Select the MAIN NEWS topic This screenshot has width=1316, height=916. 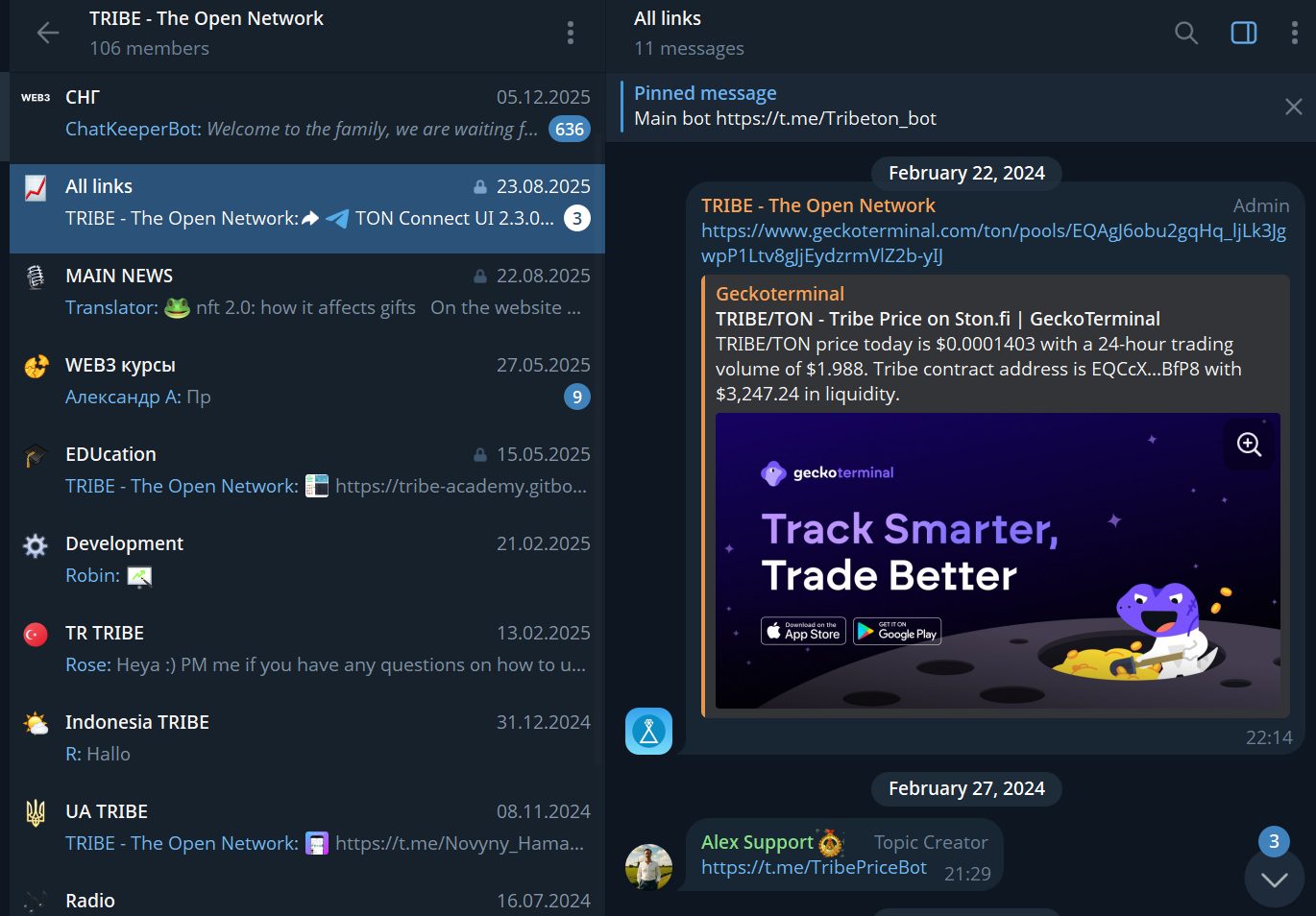click(x=307, y=292)
